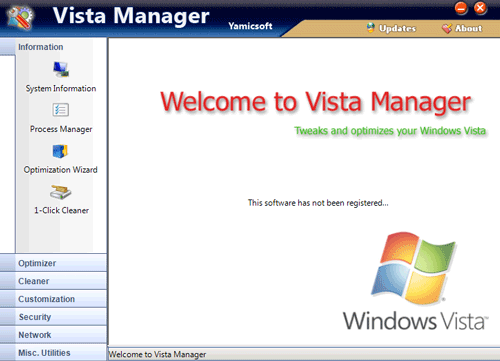Expand the Optimizer section

point(53,263)
